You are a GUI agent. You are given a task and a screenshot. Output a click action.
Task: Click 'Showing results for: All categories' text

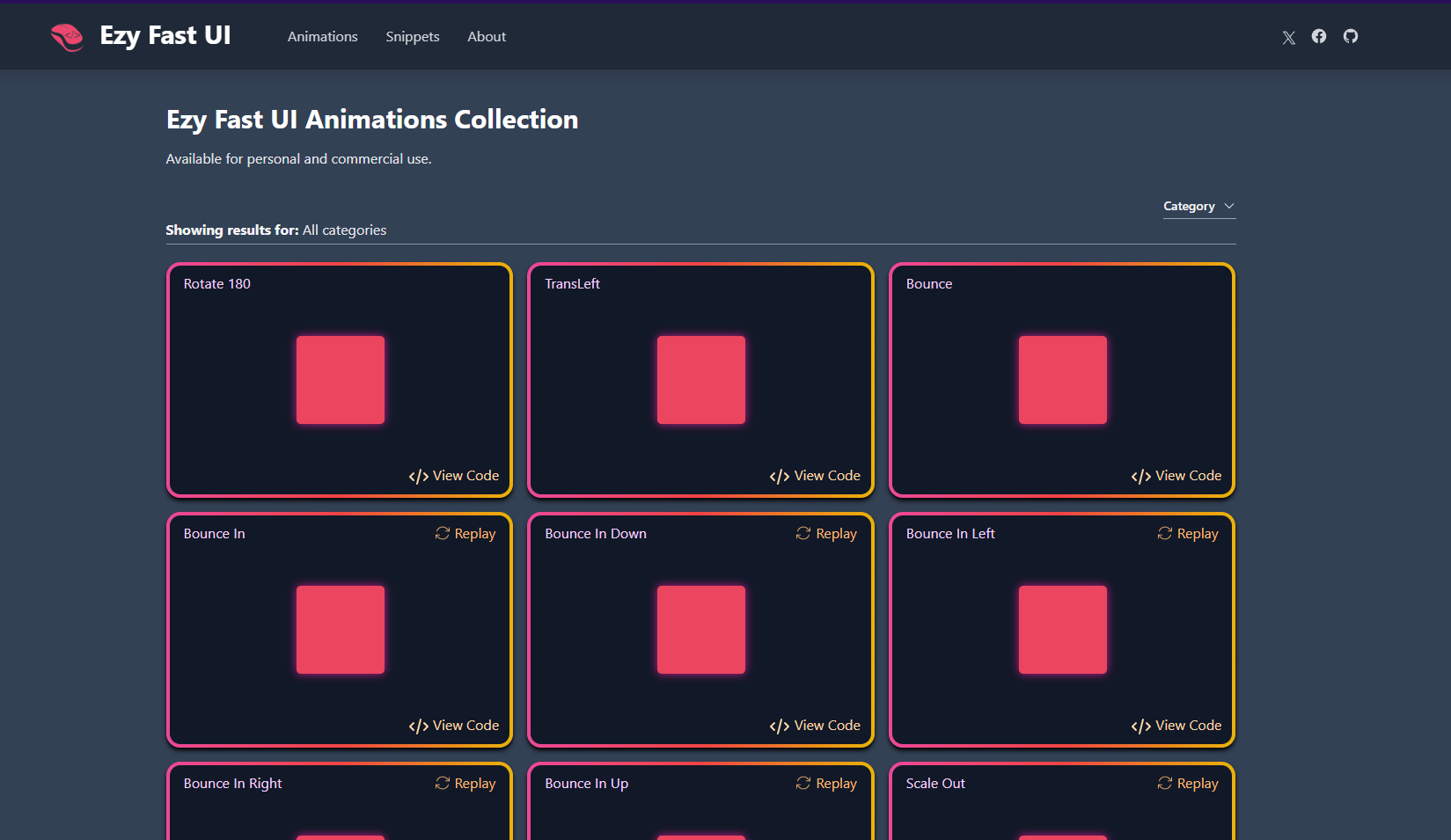[276, 230]
